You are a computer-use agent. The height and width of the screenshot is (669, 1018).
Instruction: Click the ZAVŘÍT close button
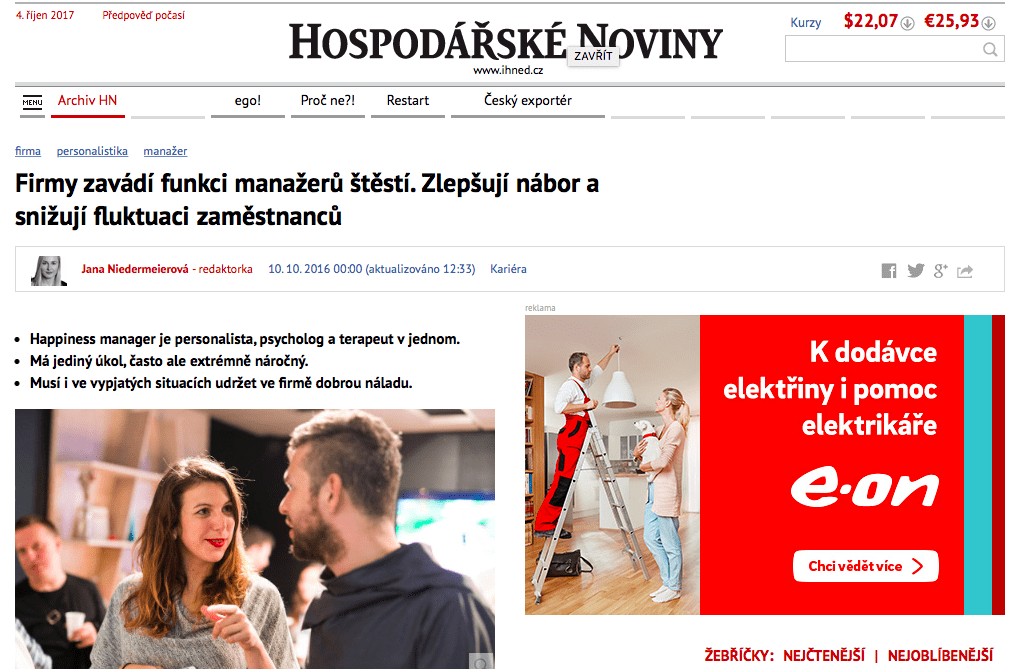[x=593, y=56]
